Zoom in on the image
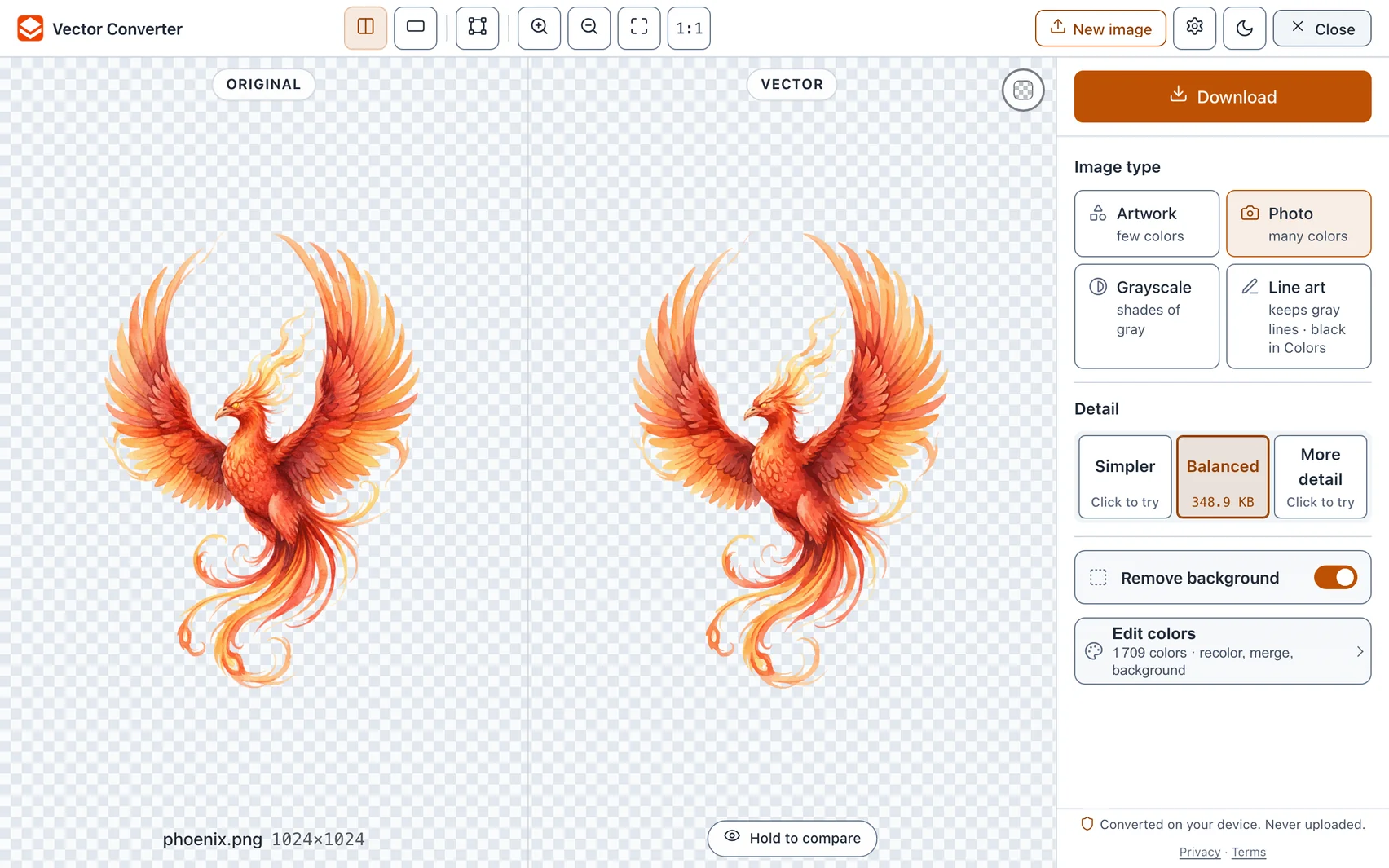 click(x=540, y=28)
